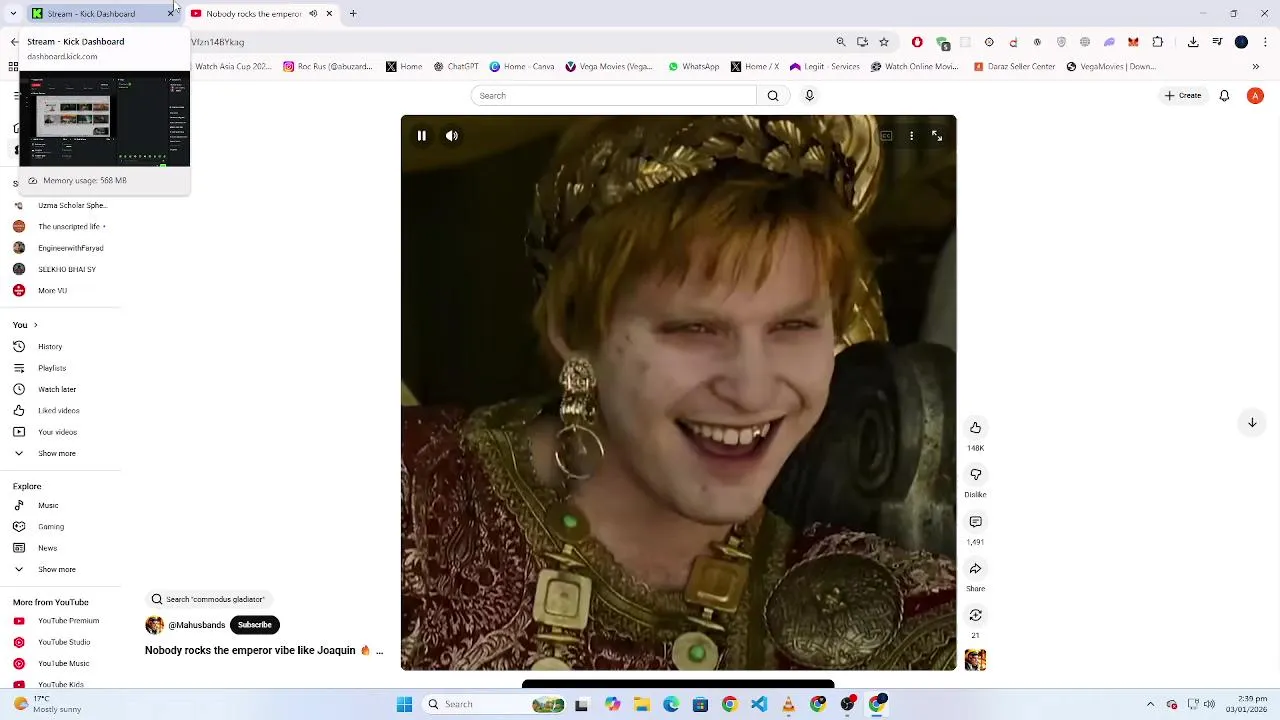Image resolution: width=1280 pixels, height=720 pixels.
Task: Go to next Short with down arrow
Action: 1252,423
